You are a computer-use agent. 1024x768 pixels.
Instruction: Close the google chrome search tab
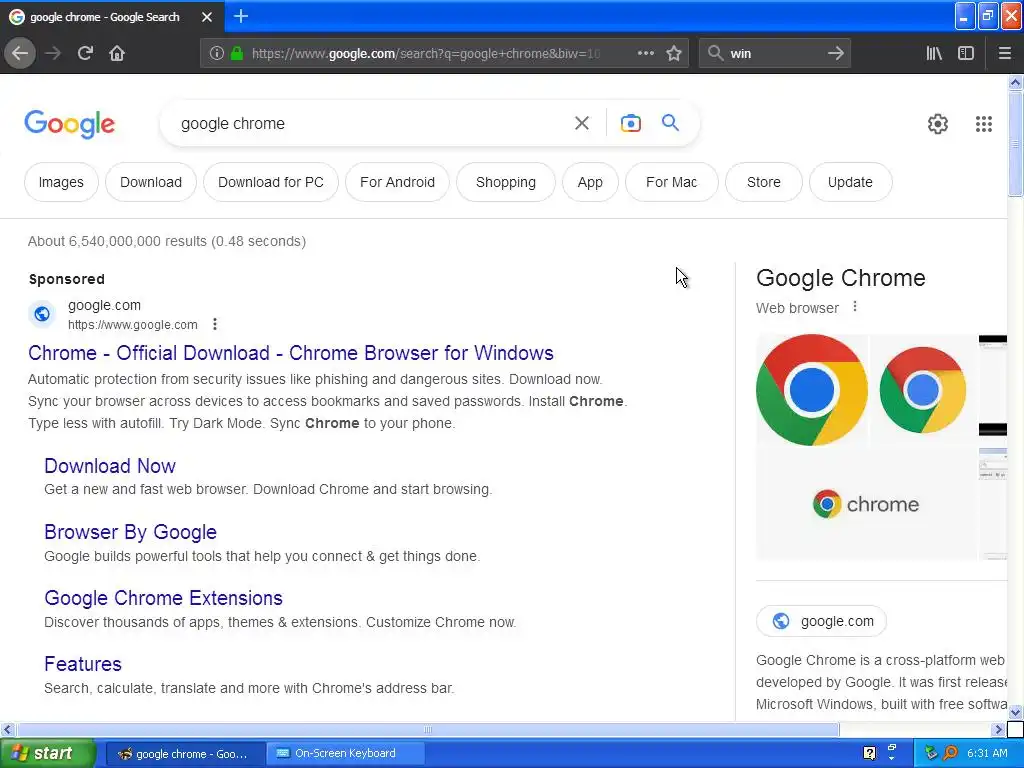coord(207,17)
